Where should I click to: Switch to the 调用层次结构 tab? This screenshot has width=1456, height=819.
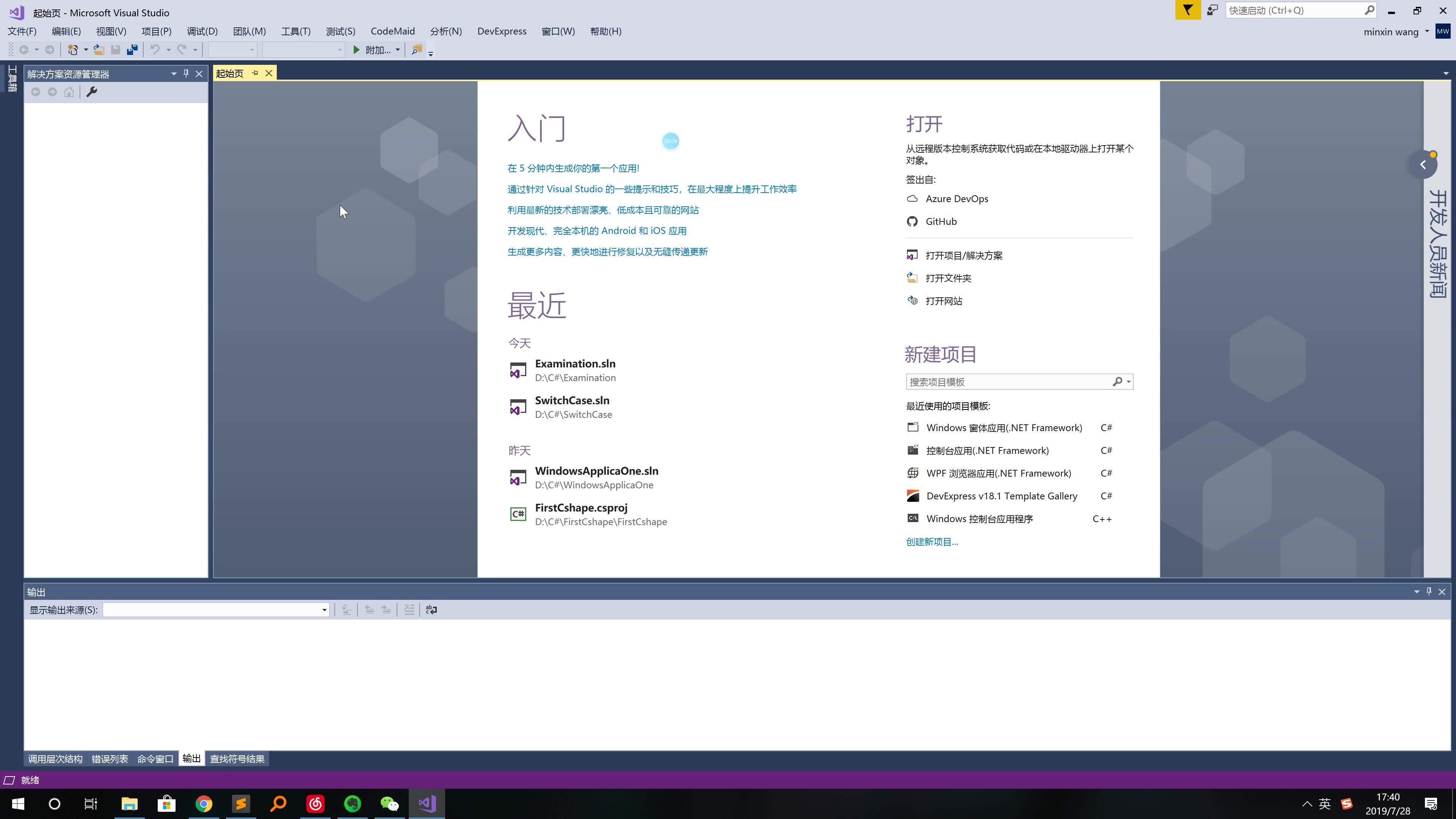click(x=55, y=758)
